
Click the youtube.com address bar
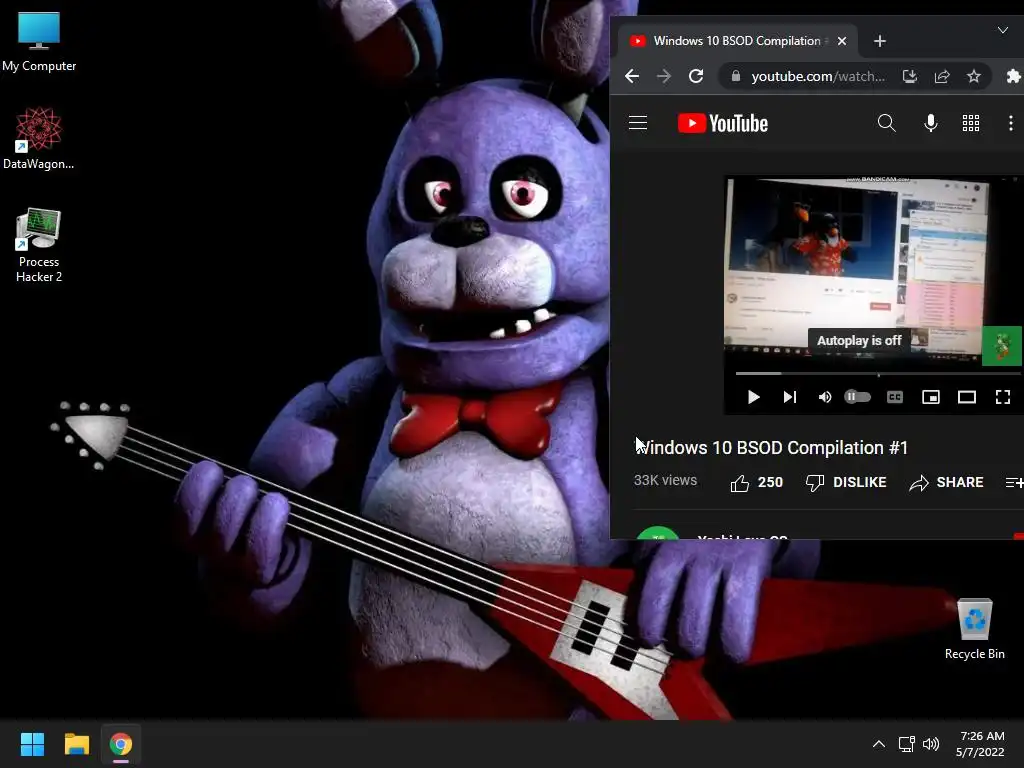[818, 76]
